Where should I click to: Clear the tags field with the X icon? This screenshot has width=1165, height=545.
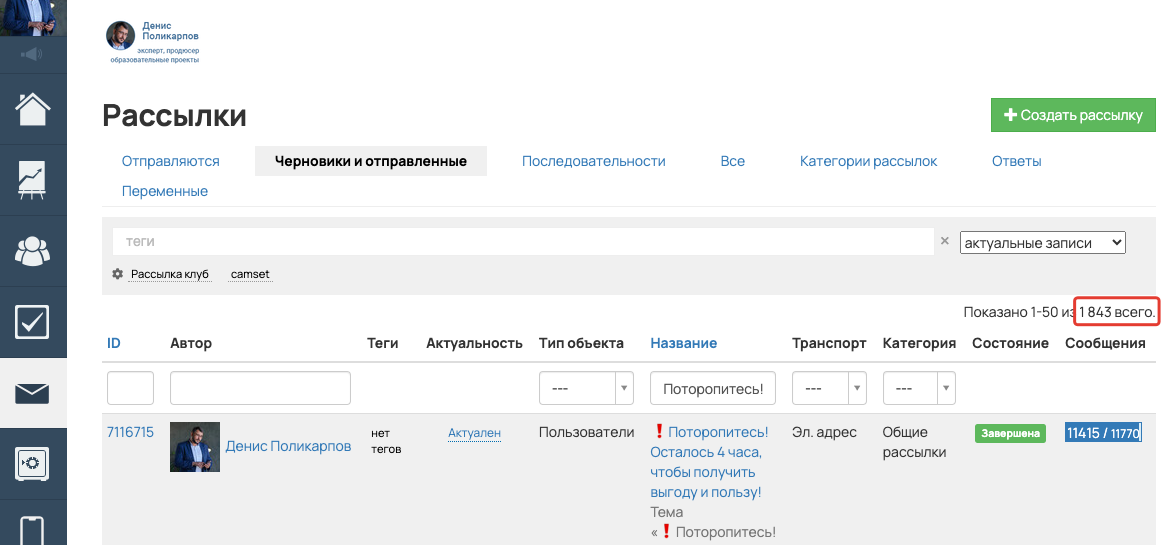[944, 241]
